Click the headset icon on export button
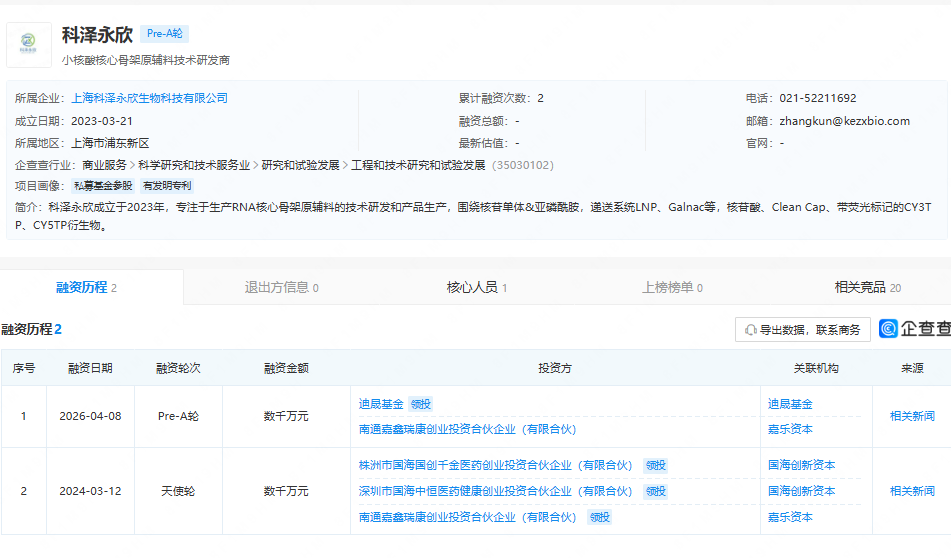 click(750, 330)
